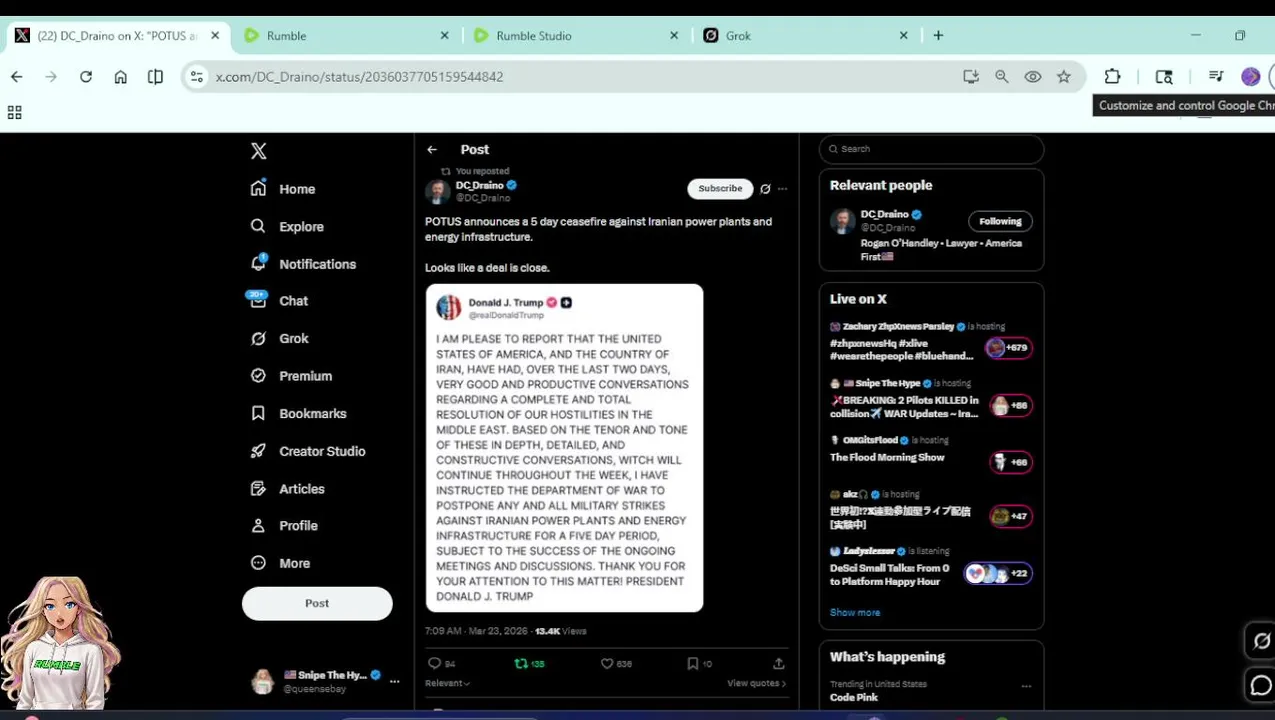Click floating messages button at right edge
The width and height of the screenshot is (1275, 720).
click(1262, 685)
